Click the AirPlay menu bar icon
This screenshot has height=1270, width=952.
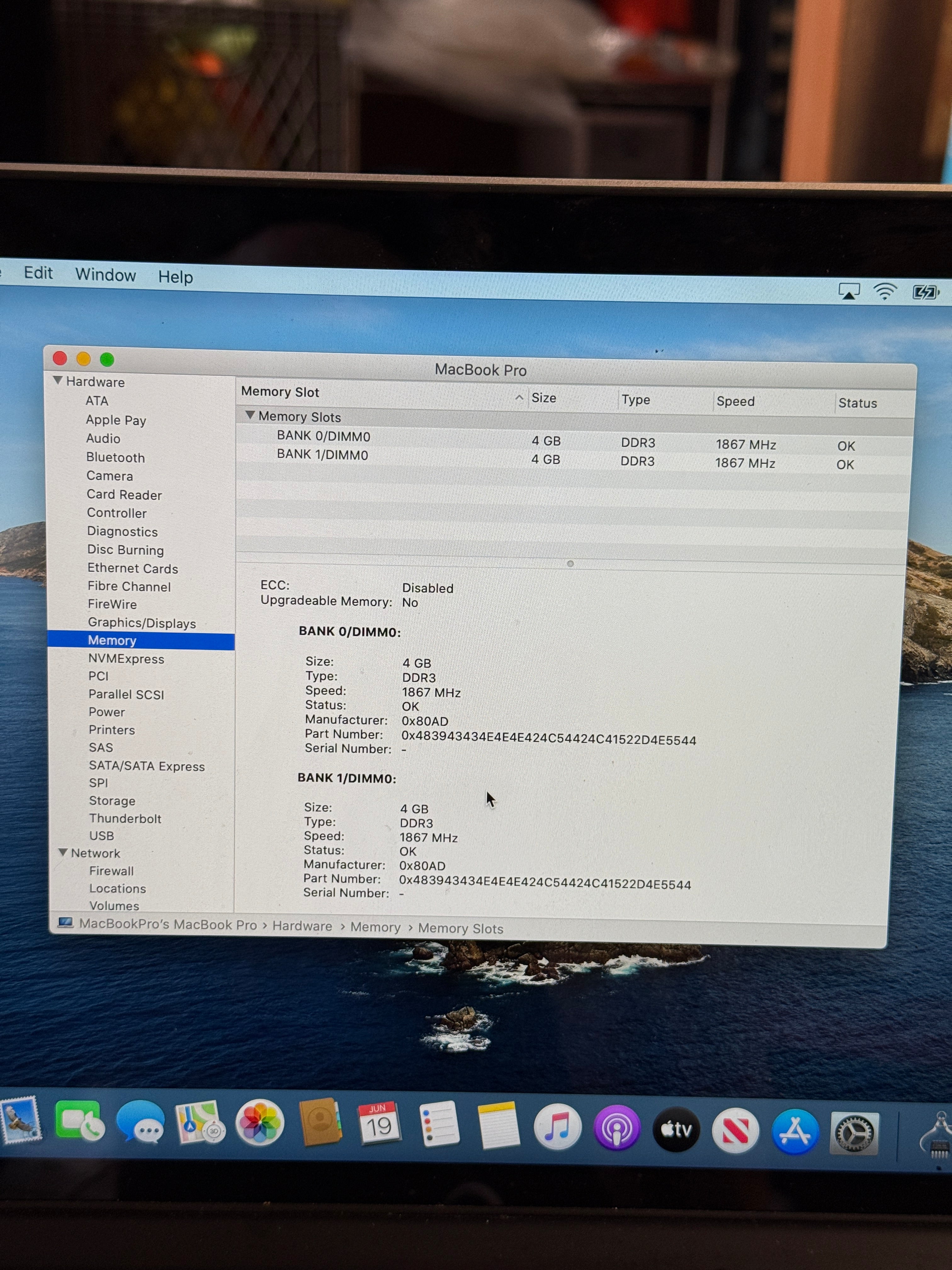point(849,292)
